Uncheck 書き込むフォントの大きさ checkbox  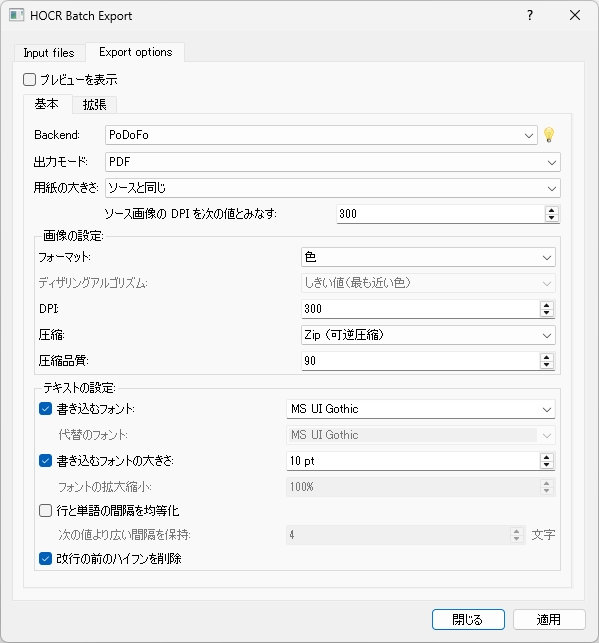(x=46, y=461)
